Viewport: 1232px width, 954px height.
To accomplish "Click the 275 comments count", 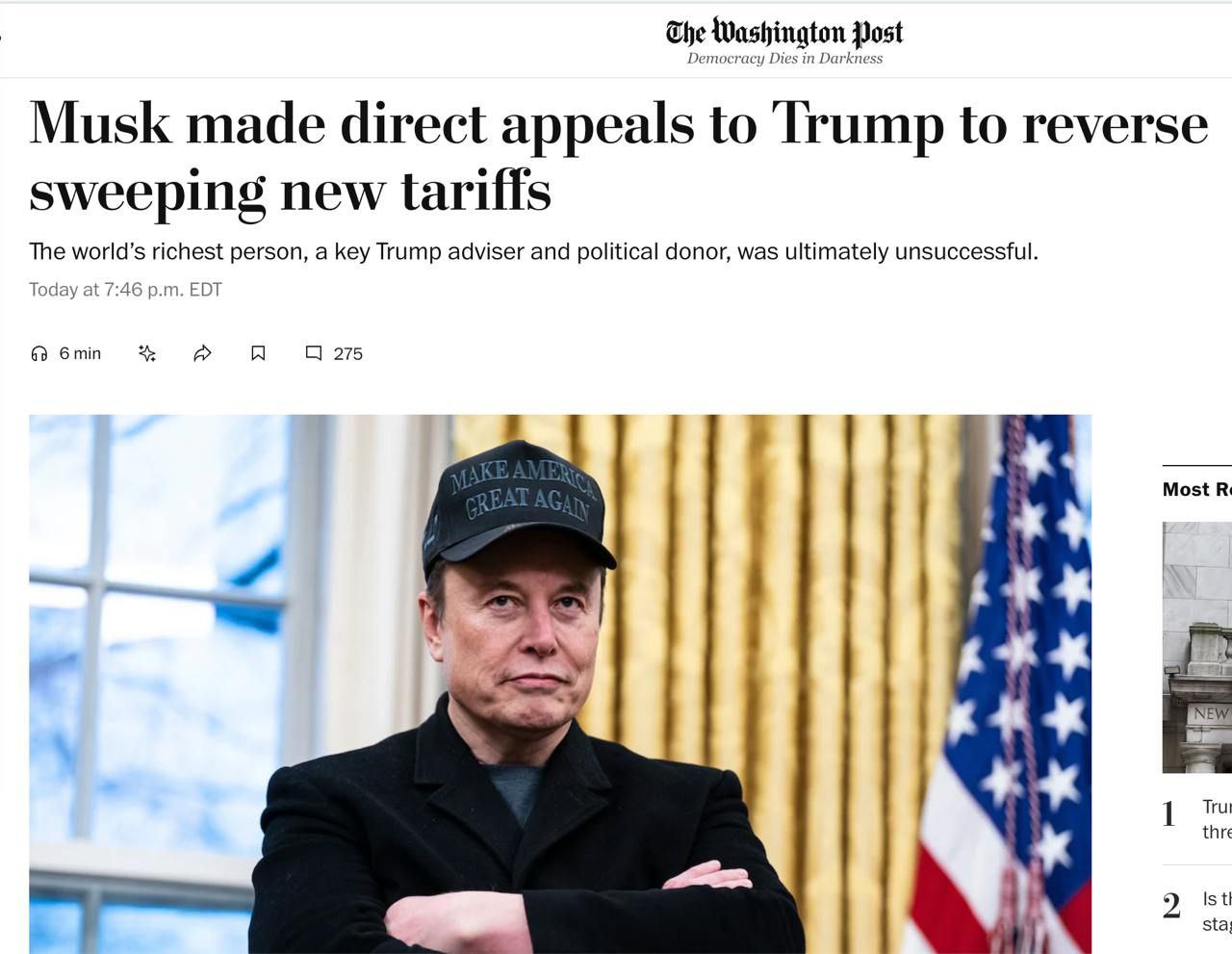I will tap(347, 353).
